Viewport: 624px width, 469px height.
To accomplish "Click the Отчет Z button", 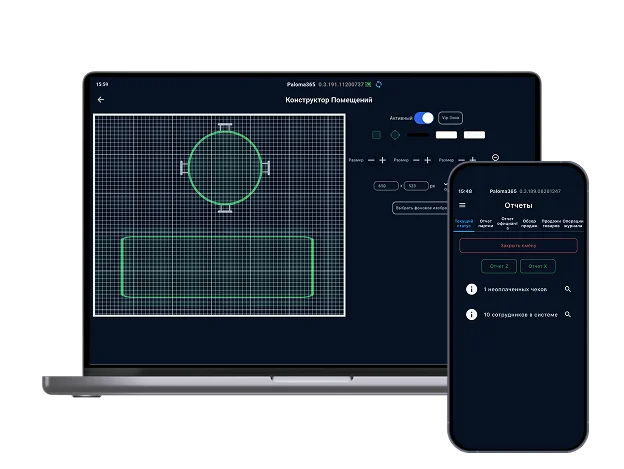I will [x=499, y=266].
